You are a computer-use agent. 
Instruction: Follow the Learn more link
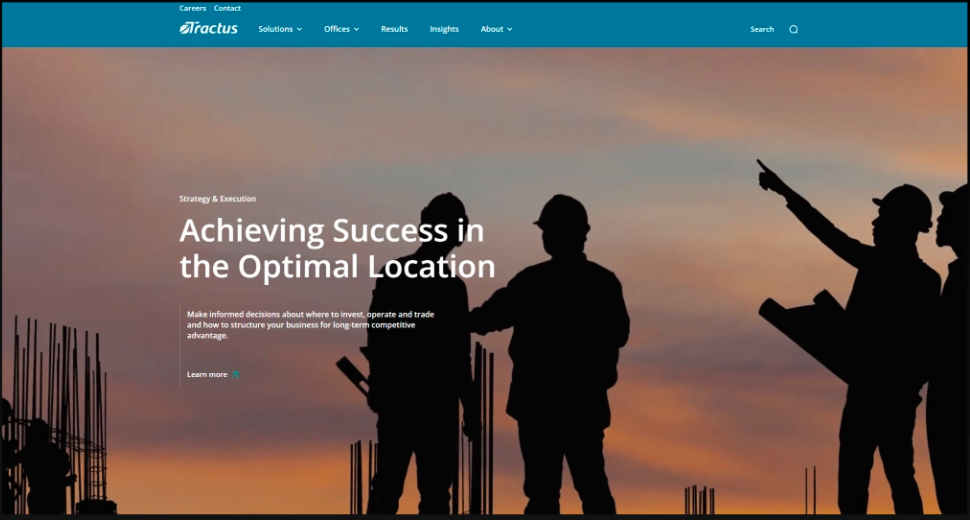(x=207, y=375)
